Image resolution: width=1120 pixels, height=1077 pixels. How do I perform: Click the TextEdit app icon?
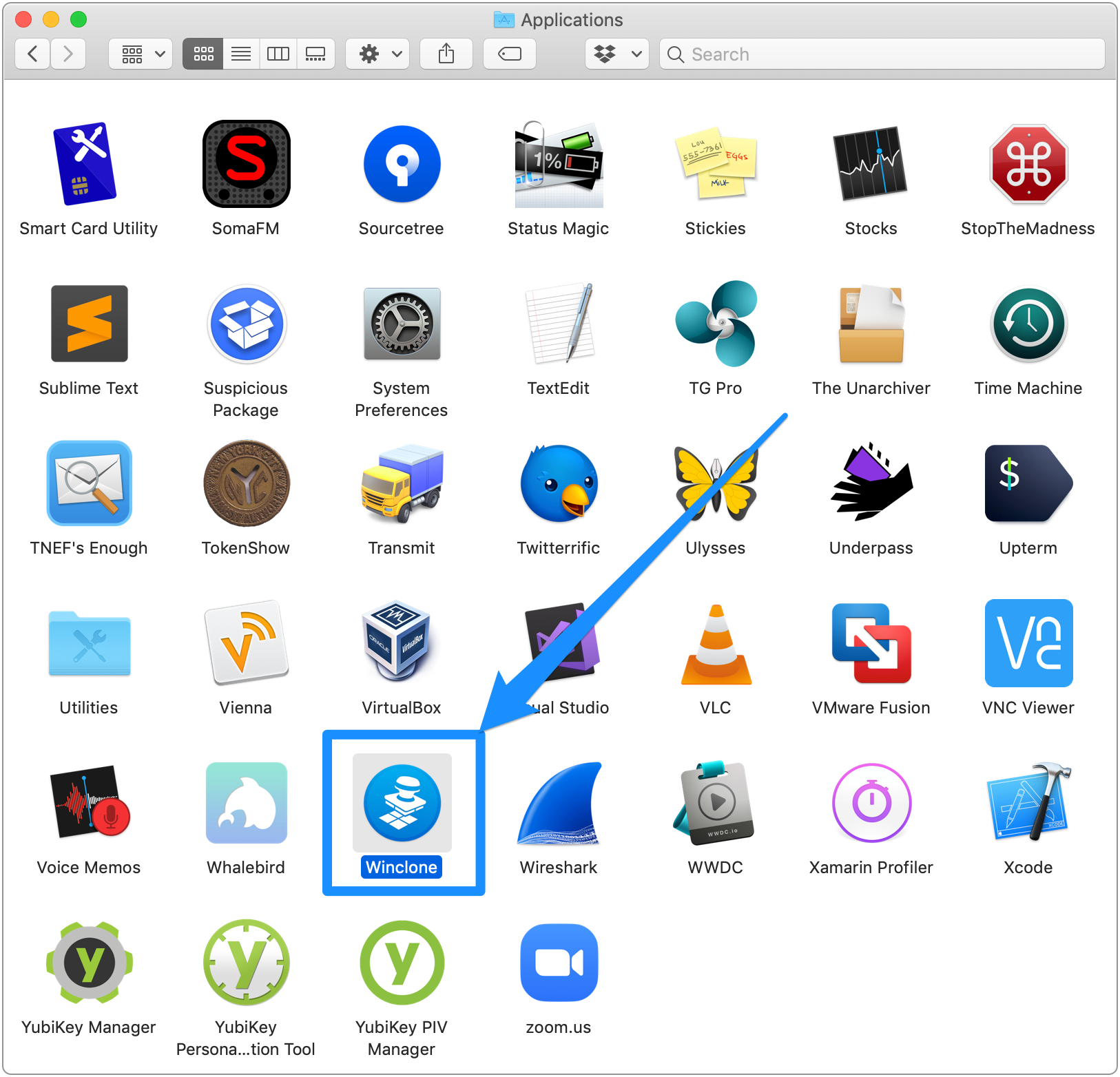(559, 324)
